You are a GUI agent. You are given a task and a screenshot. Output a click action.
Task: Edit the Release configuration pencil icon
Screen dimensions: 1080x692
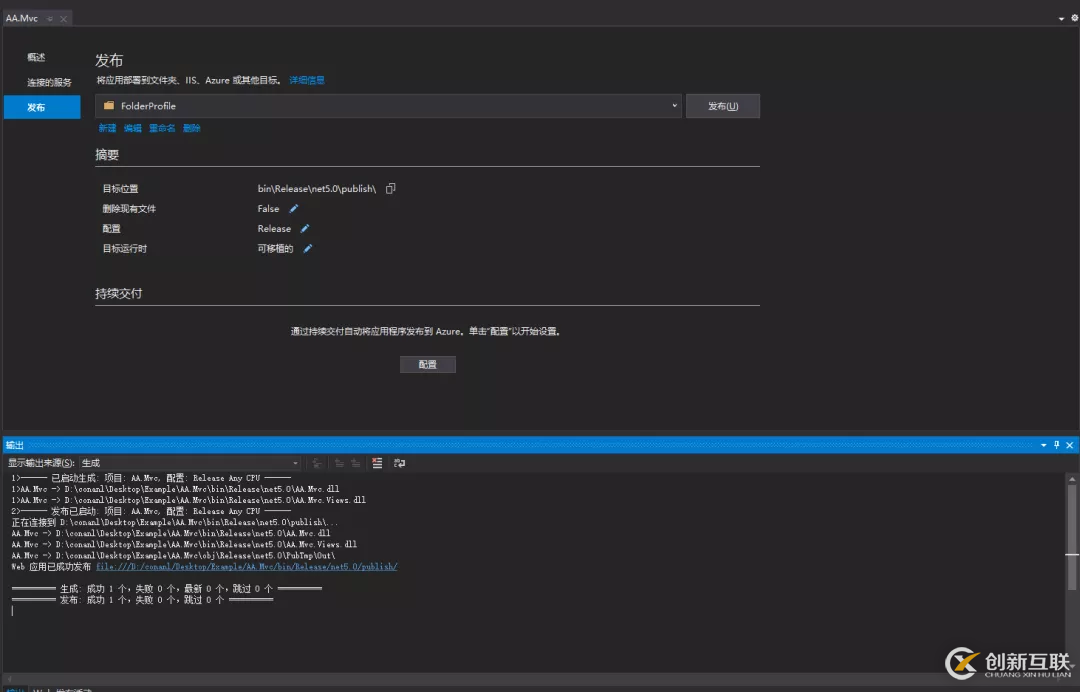pyautogui.click(x=305, y=229)
